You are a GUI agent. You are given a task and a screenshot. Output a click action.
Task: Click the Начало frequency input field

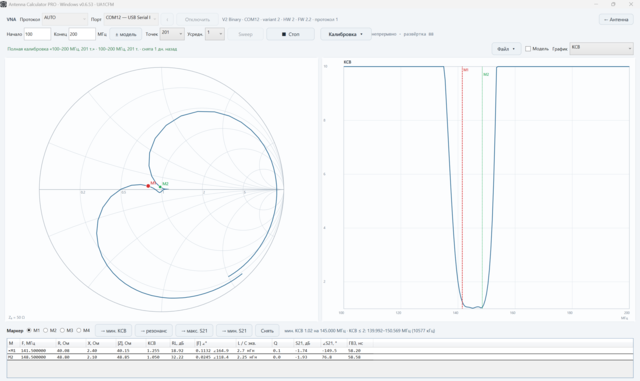pyautogui.click(x=37, y=34)
